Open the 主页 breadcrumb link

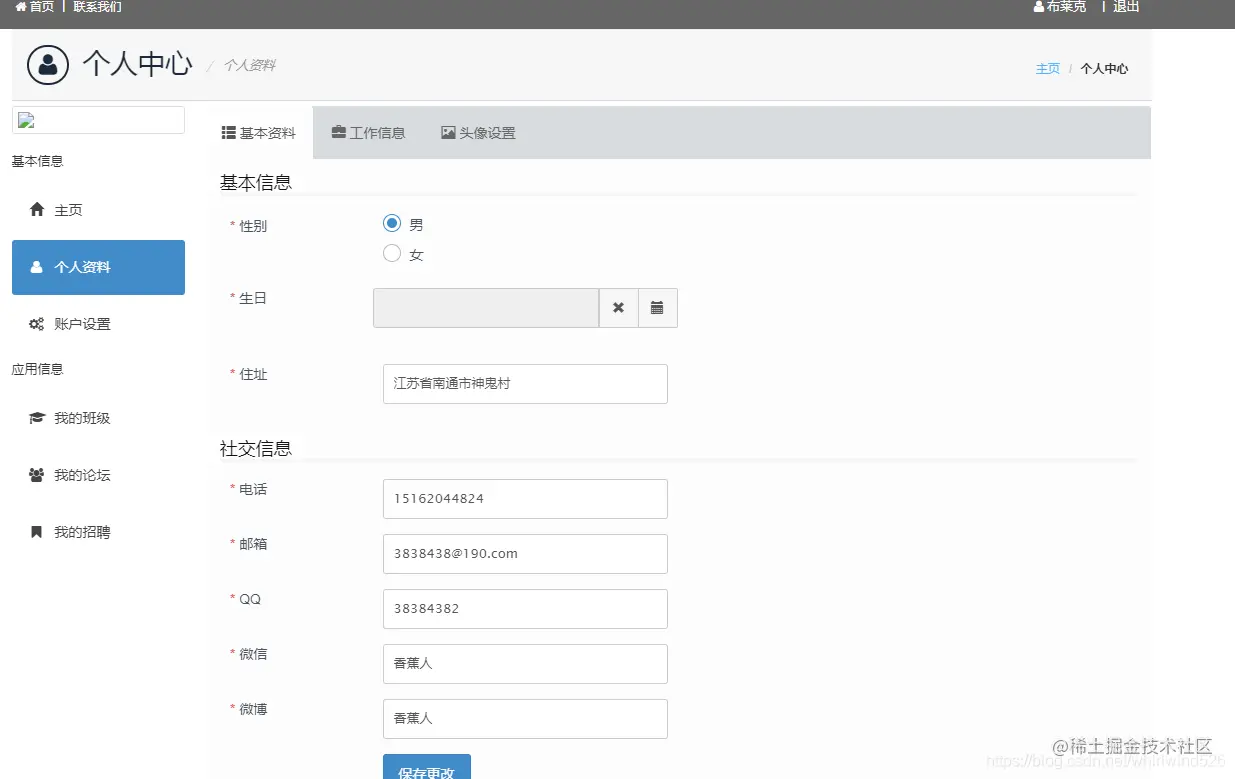1048,69
